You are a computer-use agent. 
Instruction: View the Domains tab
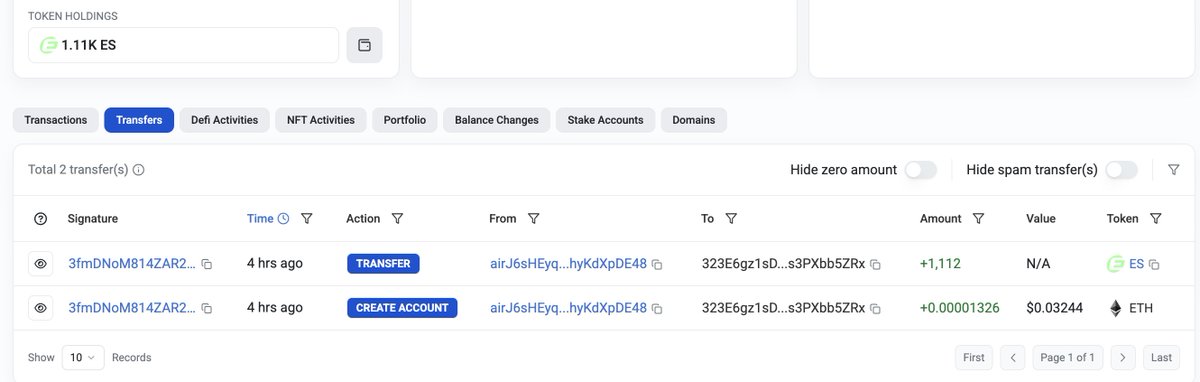(693, 120)
